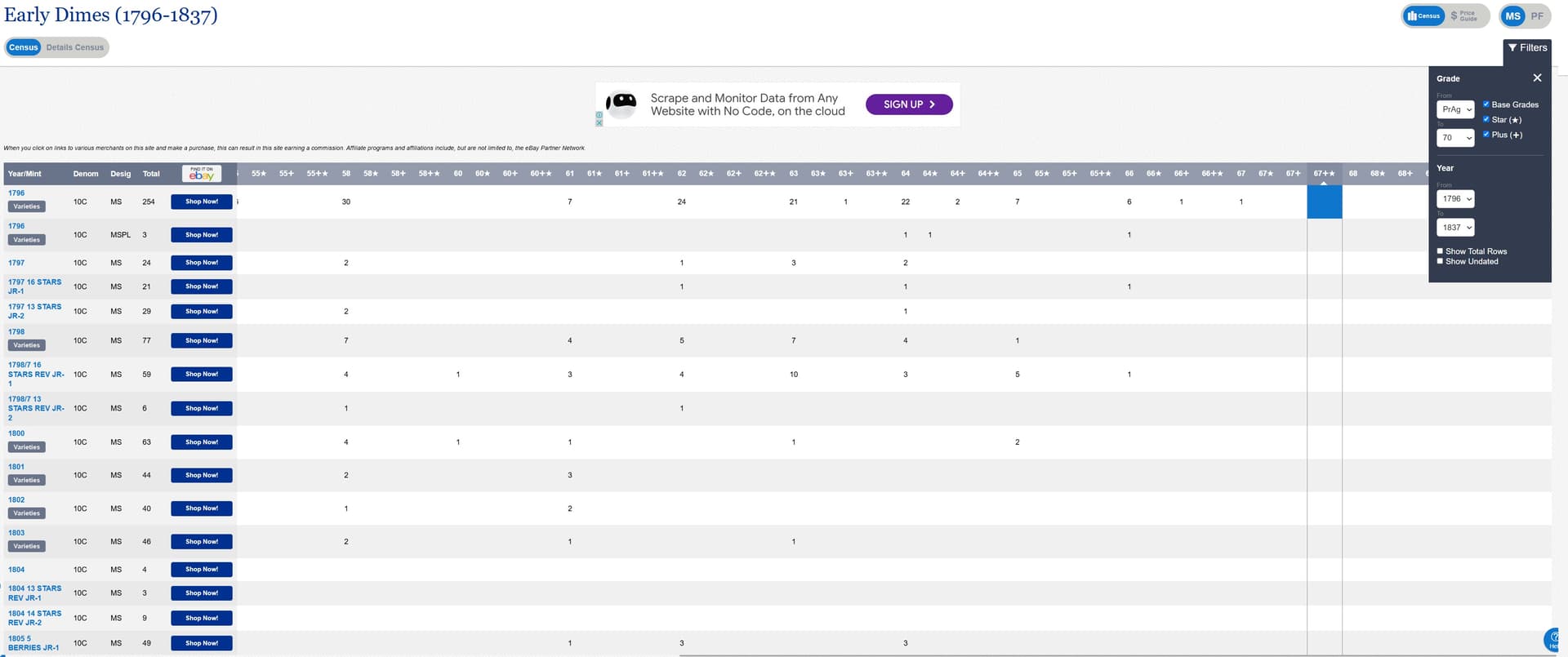1568x657 pixels.
Task: Open the 1798/7 16 STARS REV JR-1 link
Action: (35, 374)
